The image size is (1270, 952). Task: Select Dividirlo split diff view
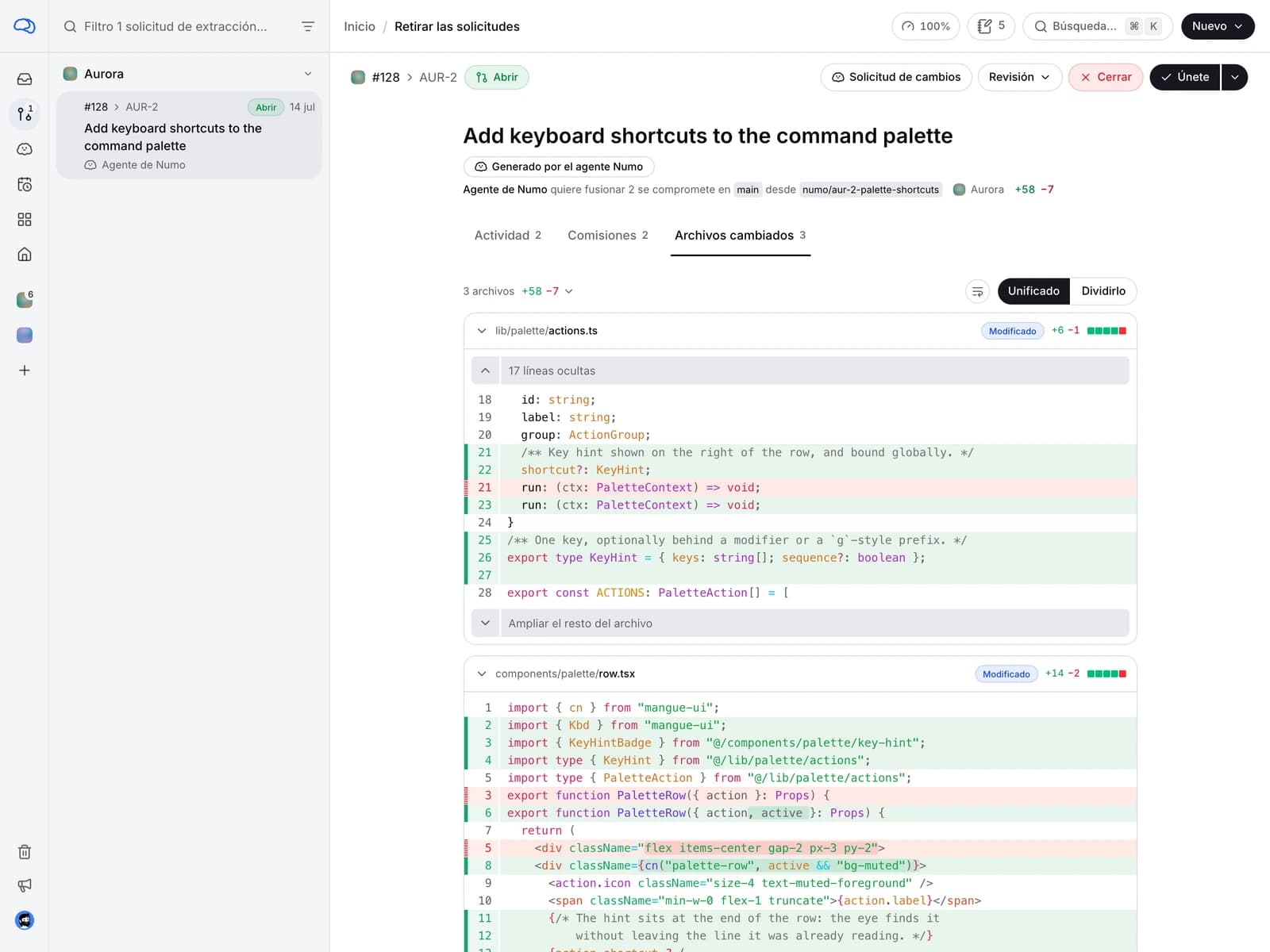click(x=1103, y=291)
